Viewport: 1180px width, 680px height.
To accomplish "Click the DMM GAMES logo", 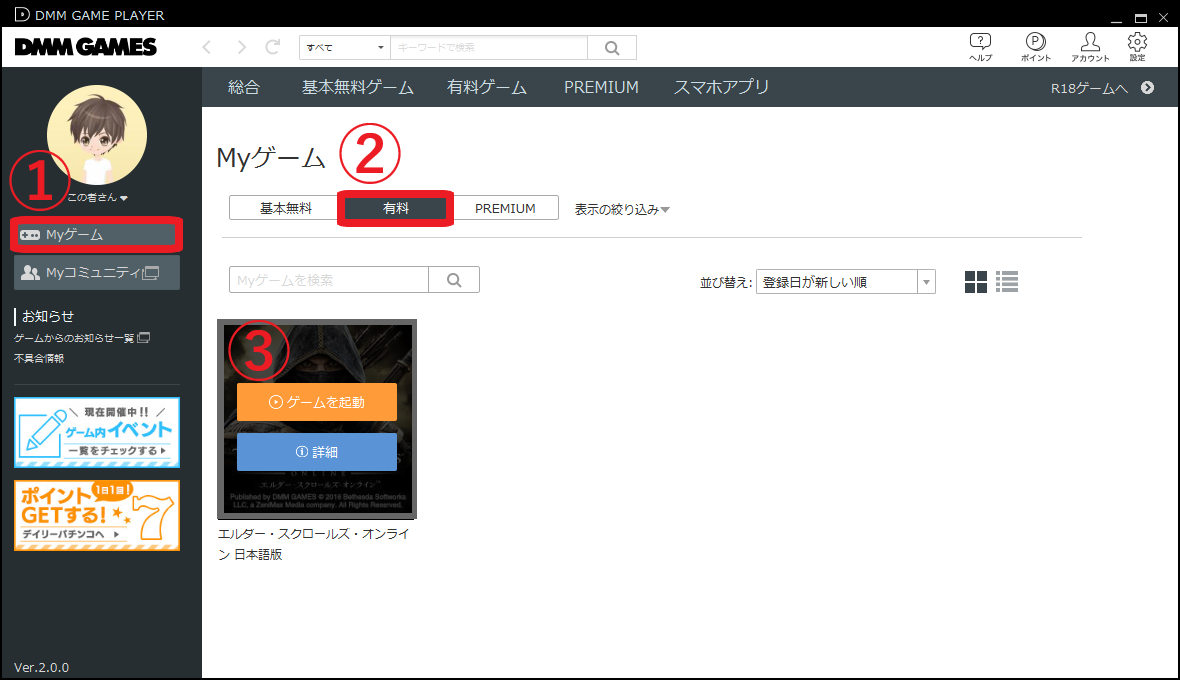I will [x=86, y=47].
